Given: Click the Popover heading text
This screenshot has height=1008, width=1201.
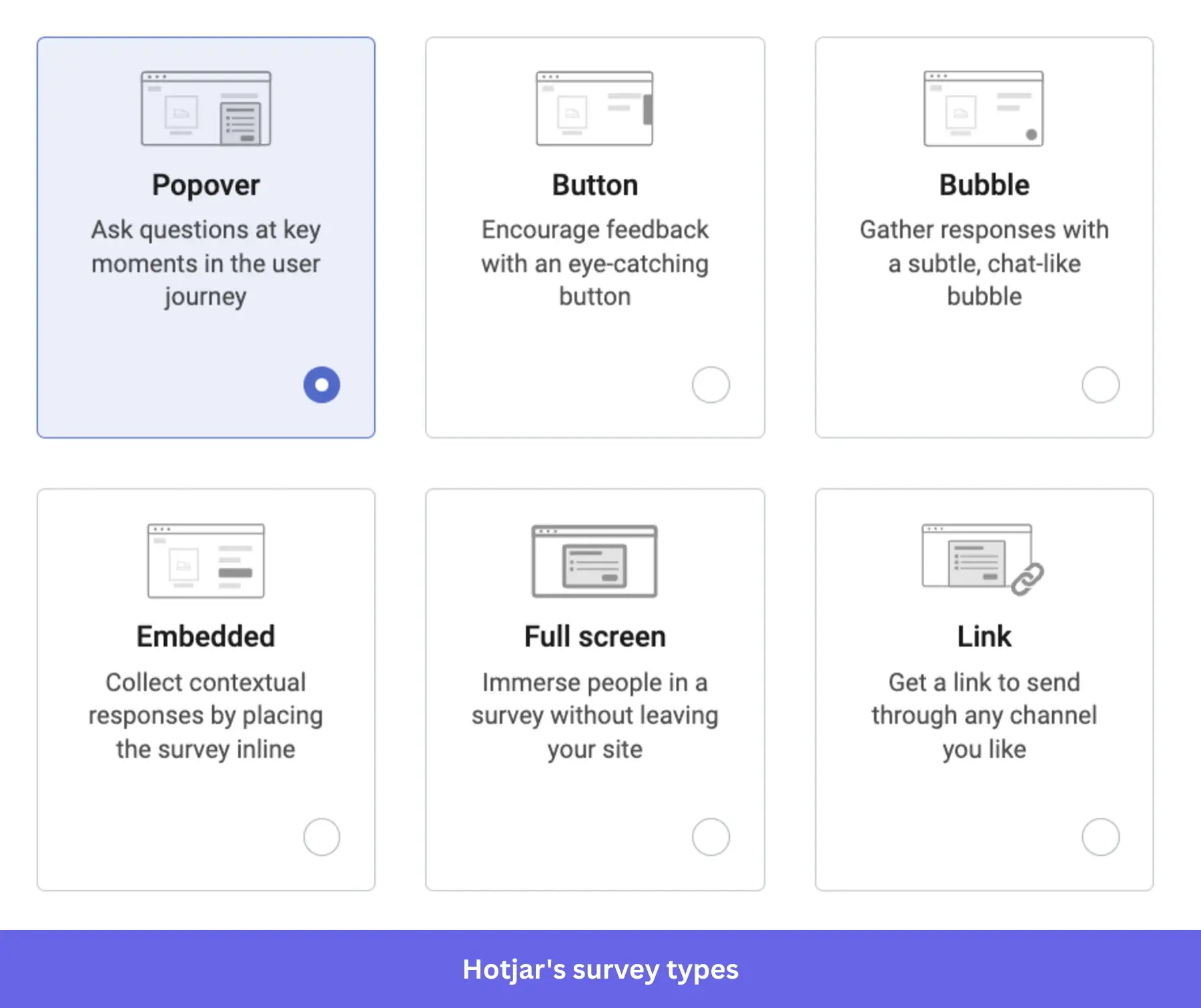Looking at the screenshot, I should [205, 185].
